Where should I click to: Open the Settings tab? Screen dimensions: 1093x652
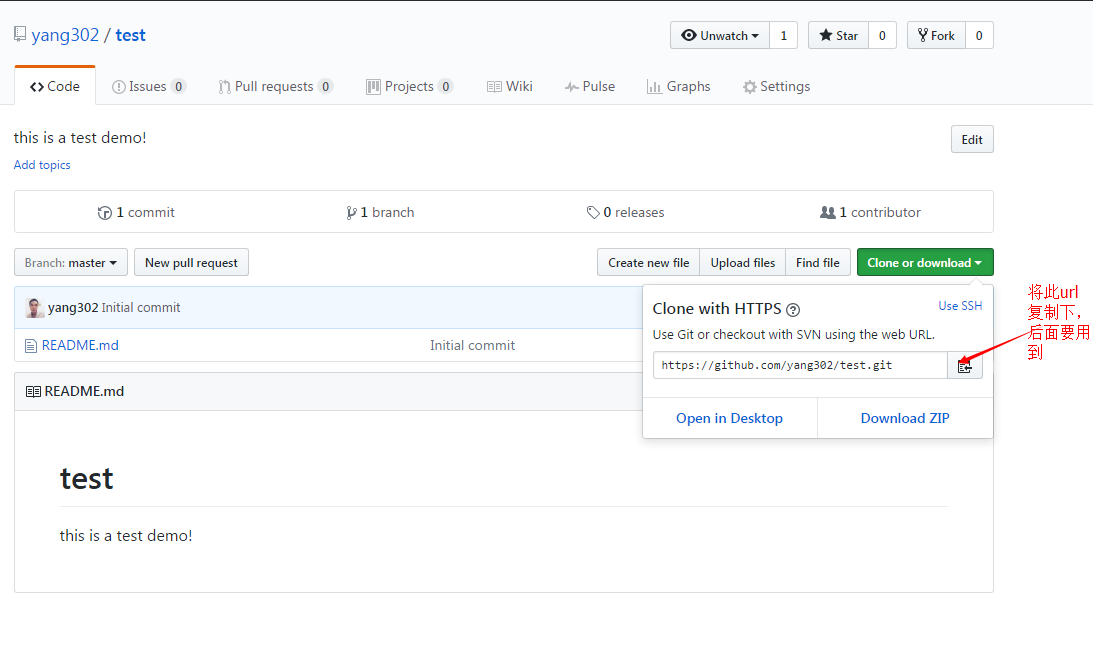point(777,86)
